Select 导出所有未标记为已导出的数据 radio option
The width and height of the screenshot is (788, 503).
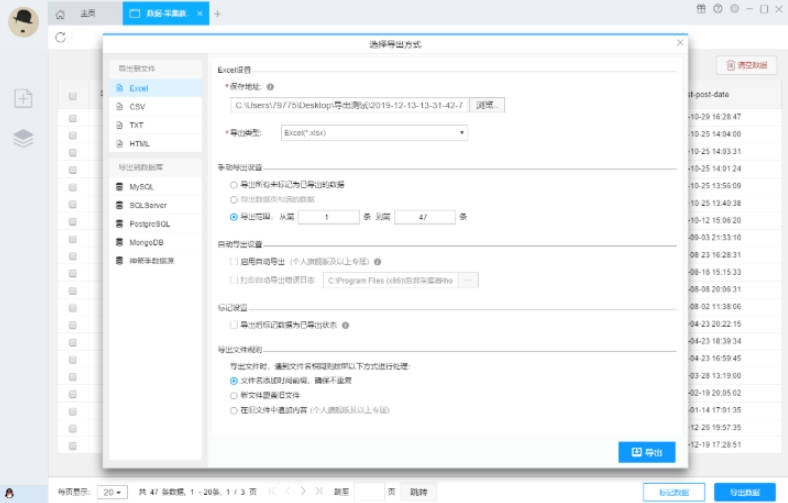[x=234, y=185]
